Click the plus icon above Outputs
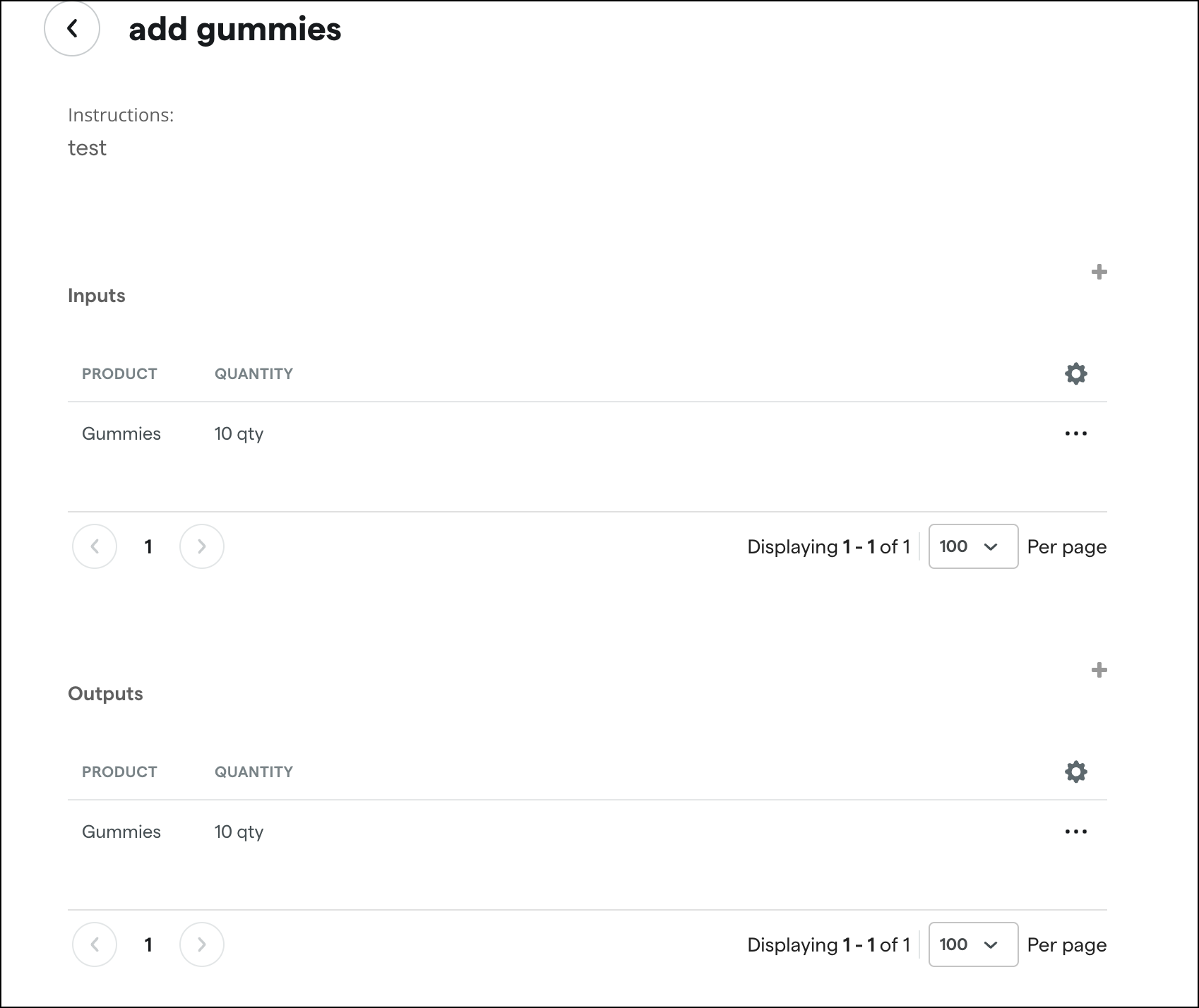The width and height of the screenshot is (1199, 1008). pyautogui.click(x=1099, y=671)
